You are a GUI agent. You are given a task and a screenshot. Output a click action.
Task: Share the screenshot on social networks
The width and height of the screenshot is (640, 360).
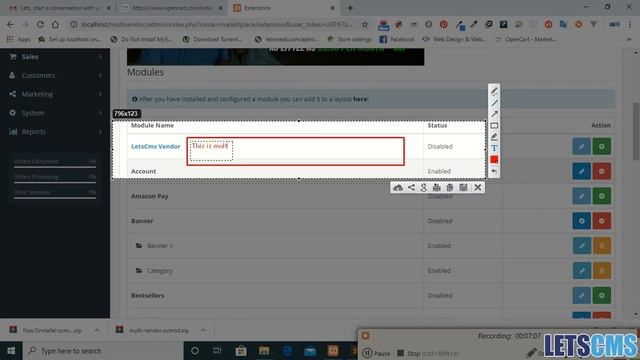[x=411, y=187]
